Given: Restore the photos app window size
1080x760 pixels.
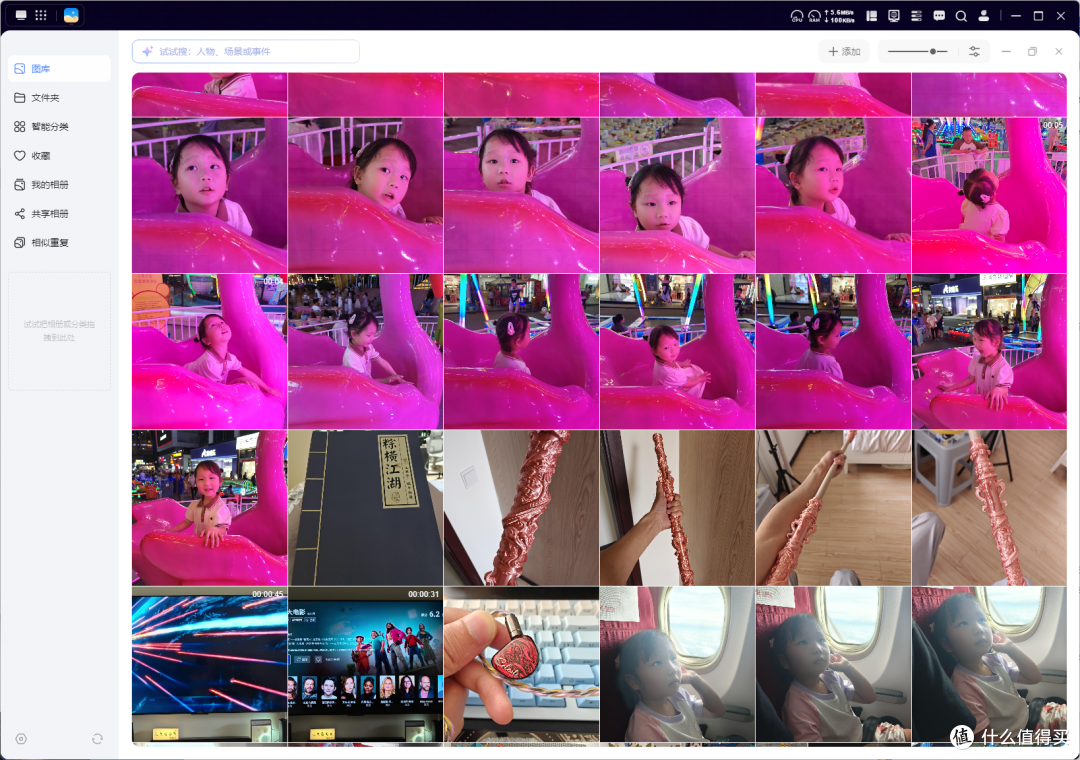Looking at the screenshot, I should point(1032,52).
